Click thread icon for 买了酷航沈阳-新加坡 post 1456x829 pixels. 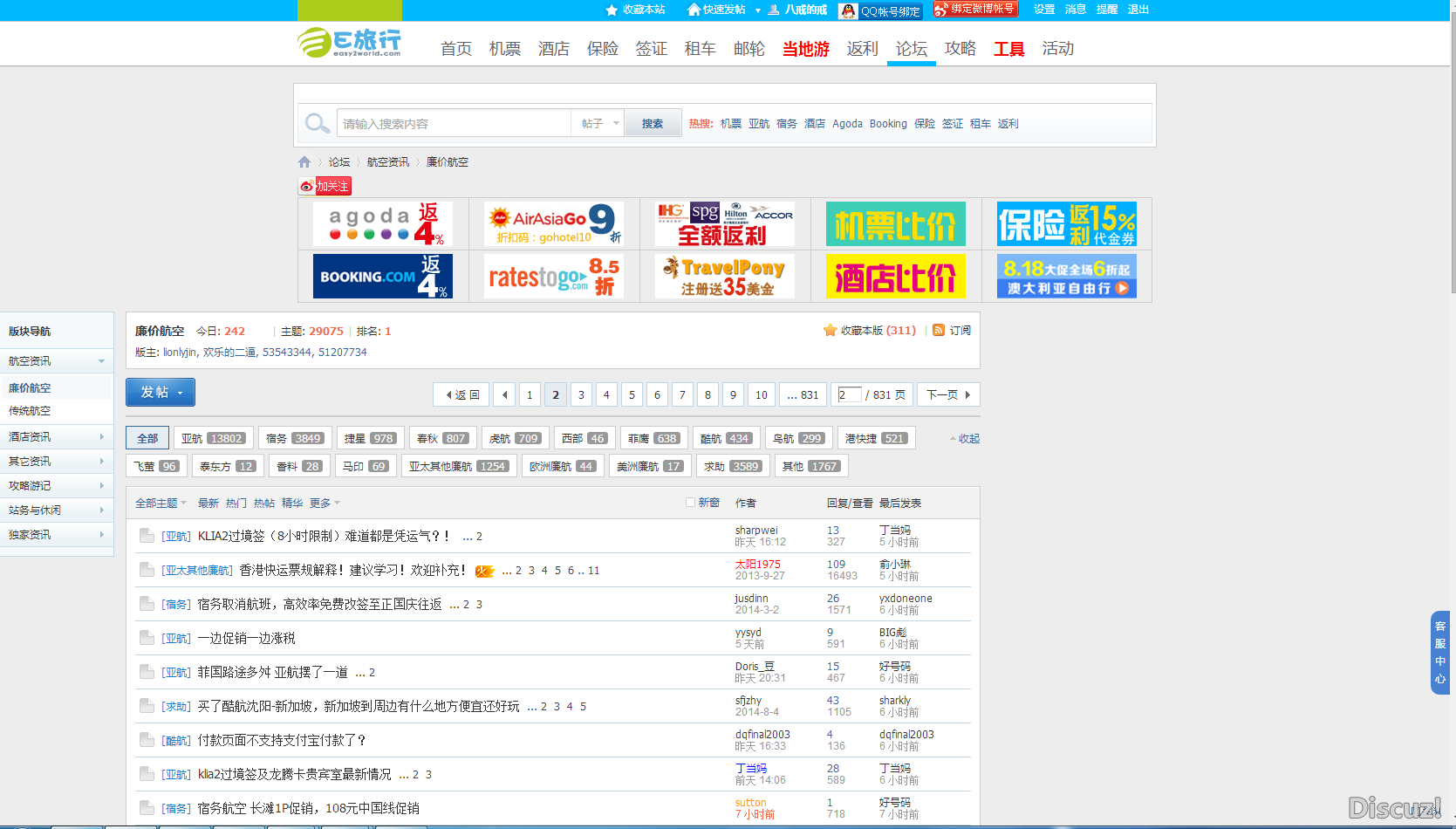(147, 705)
